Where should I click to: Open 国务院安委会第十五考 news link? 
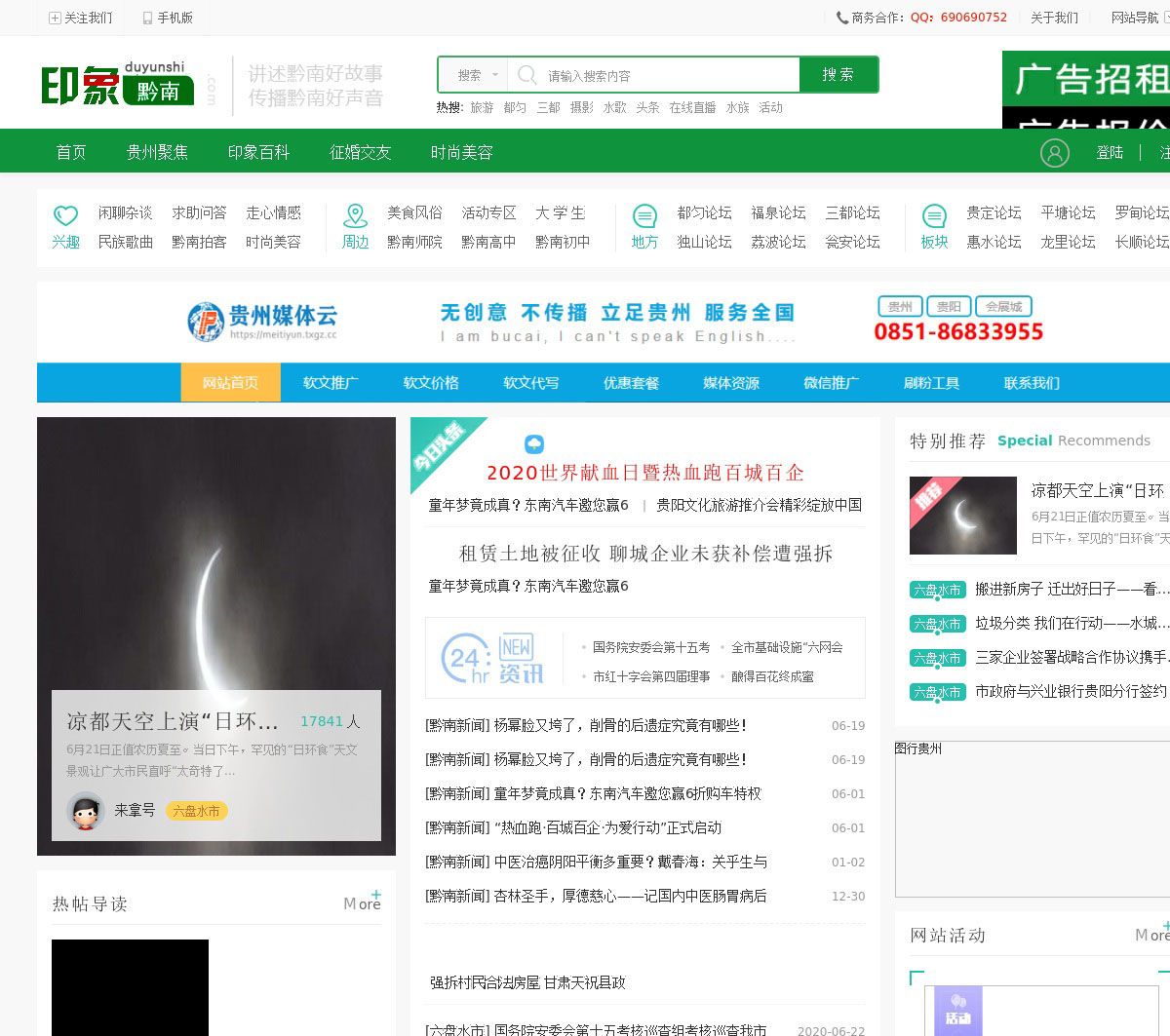coord(651,647)
